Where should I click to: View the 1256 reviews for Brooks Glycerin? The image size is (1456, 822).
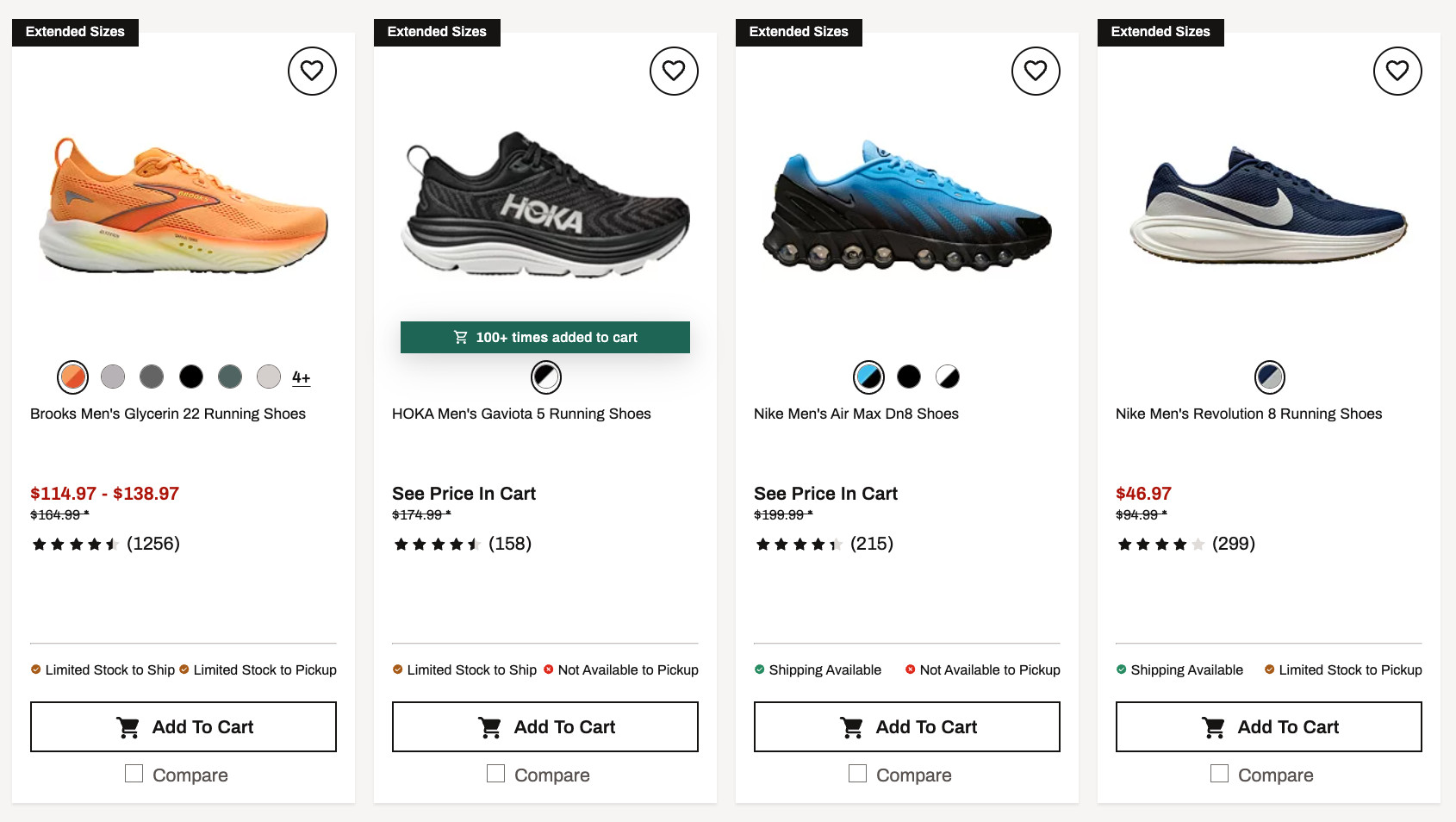[x=152, y=544]
